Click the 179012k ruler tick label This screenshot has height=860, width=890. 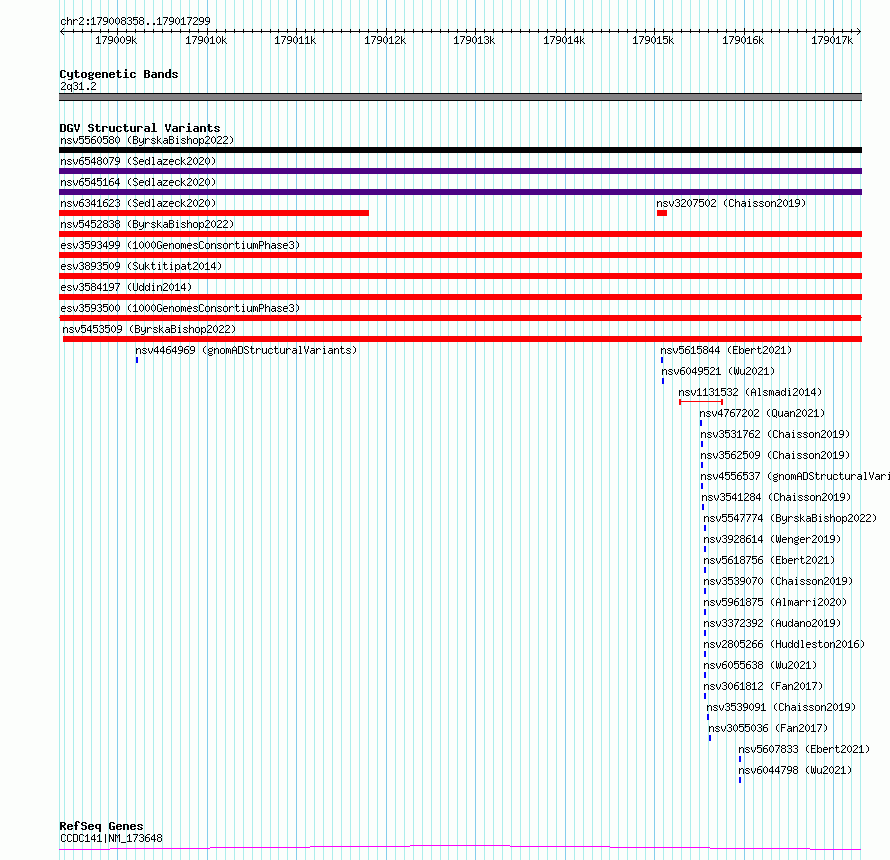385,40
